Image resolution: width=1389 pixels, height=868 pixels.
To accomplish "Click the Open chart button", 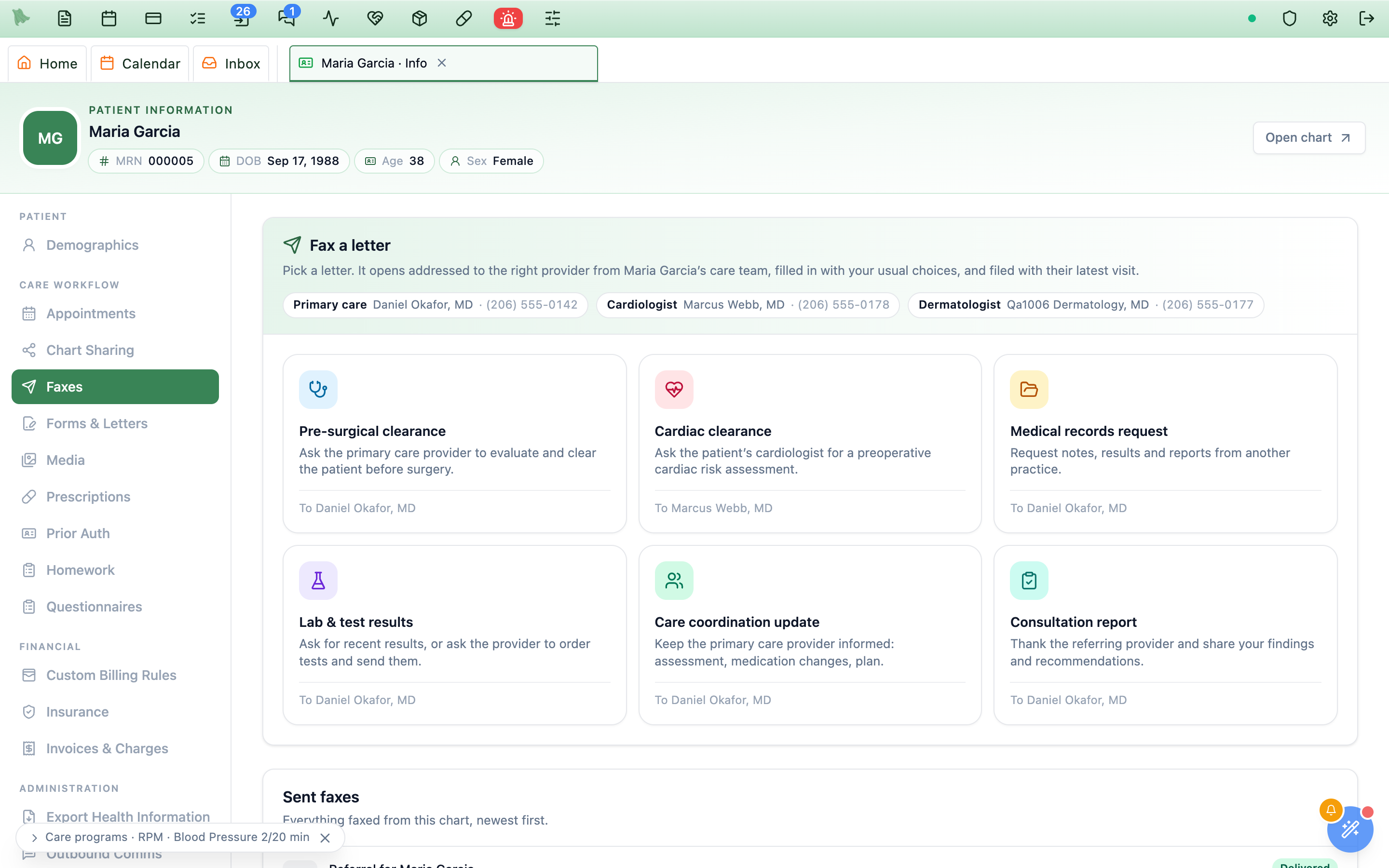I will [x=1308, y=138].
